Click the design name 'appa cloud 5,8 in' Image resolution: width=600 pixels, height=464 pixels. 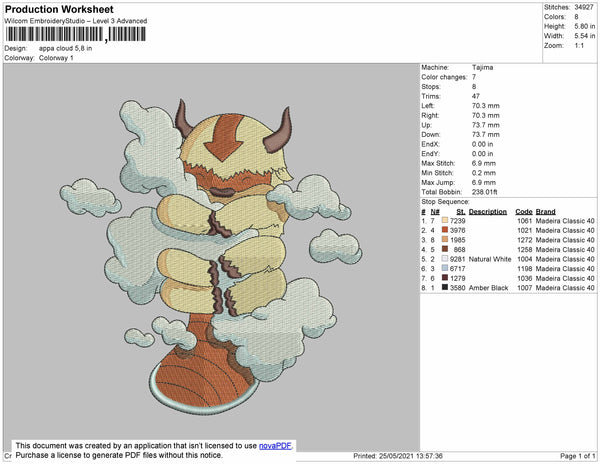tap(65, 49)
